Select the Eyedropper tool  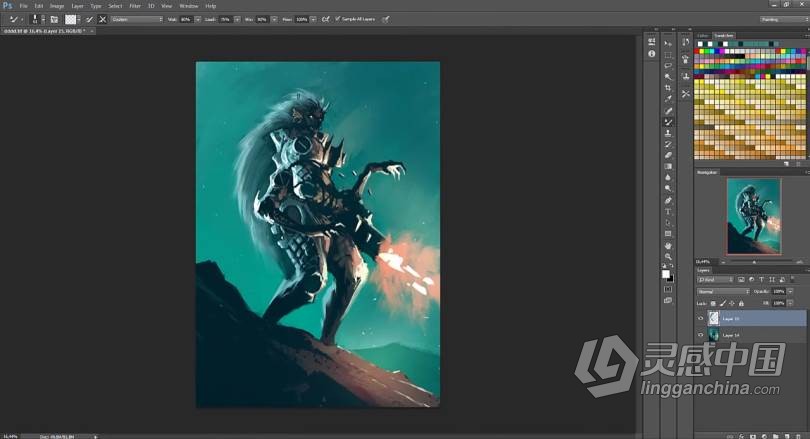(668, 99)
